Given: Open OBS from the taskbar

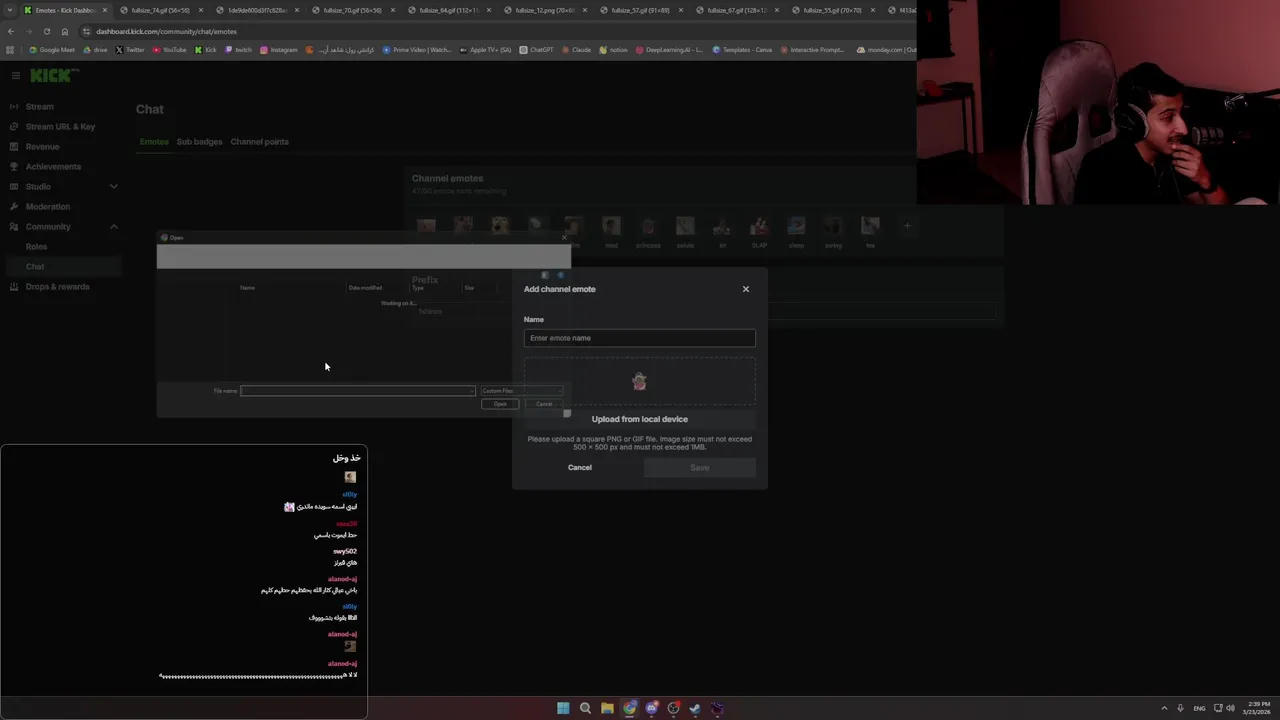Looking at the screenshot, I should (x=673, y=708).
